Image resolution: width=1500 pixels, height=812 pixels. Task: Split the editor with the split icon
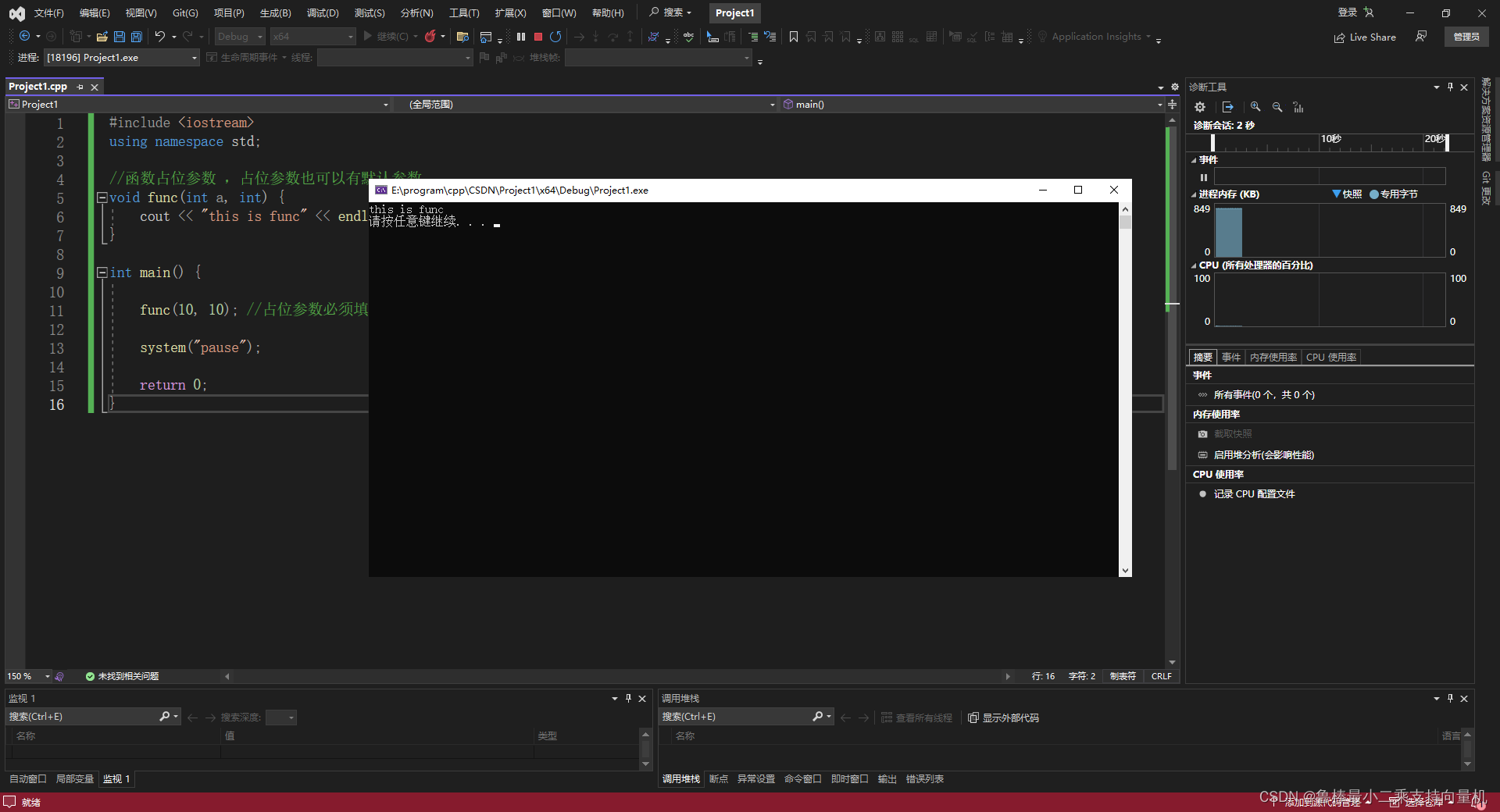1172,104
